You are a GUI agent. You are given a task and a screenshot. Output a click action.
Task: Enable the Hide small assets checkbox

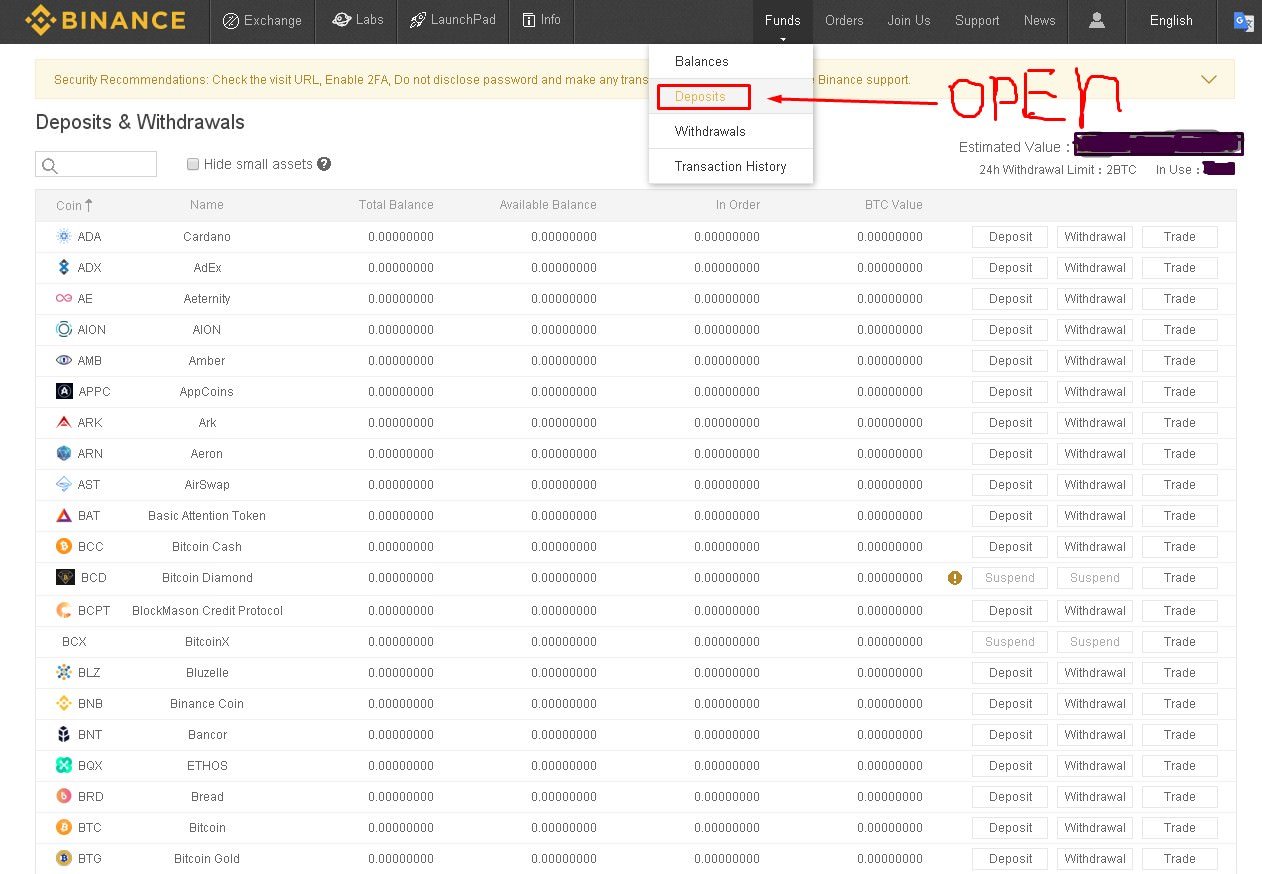coord(193,164)
